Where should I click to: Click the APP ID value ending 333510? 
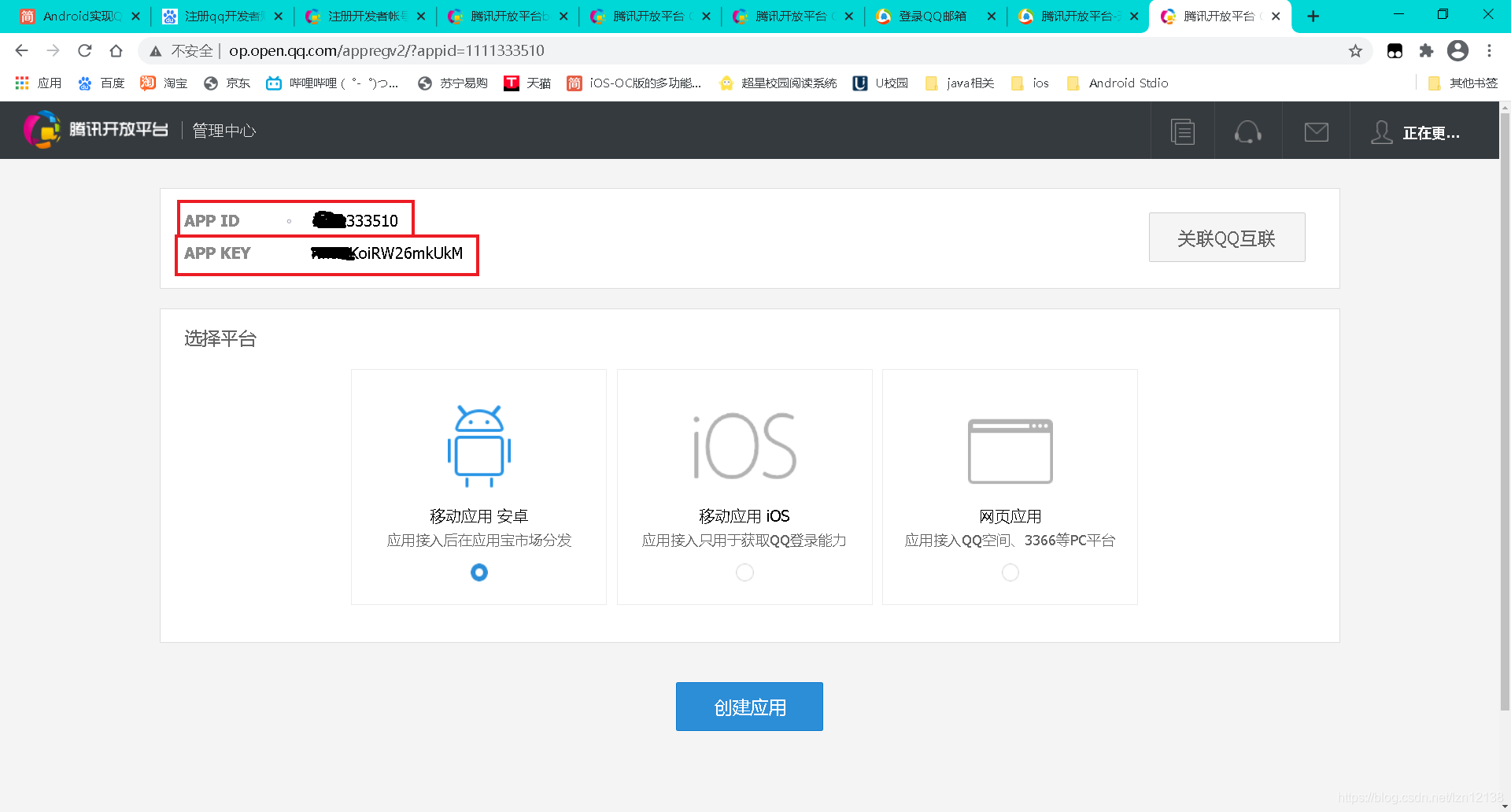click(x=356, y=220)
